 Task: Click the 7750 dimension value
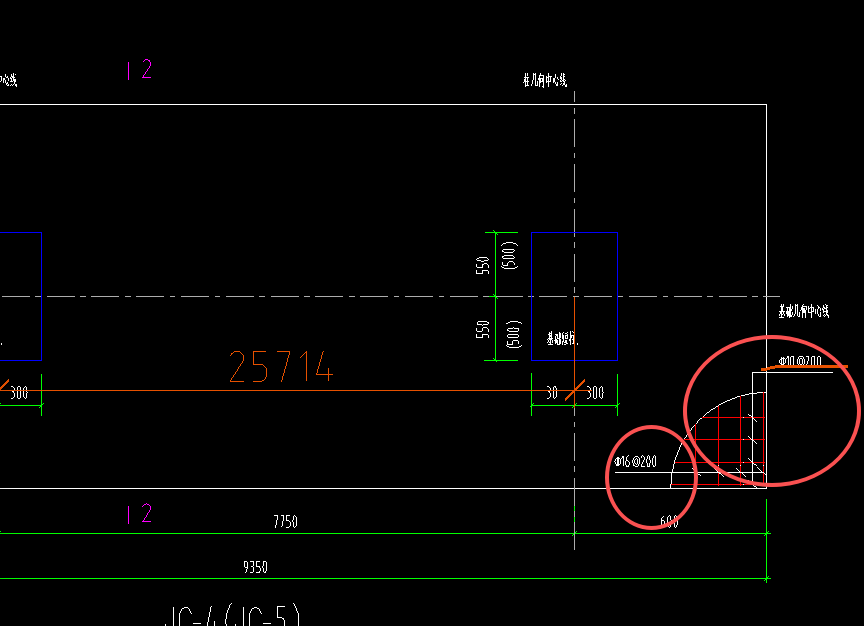point(285,521)
